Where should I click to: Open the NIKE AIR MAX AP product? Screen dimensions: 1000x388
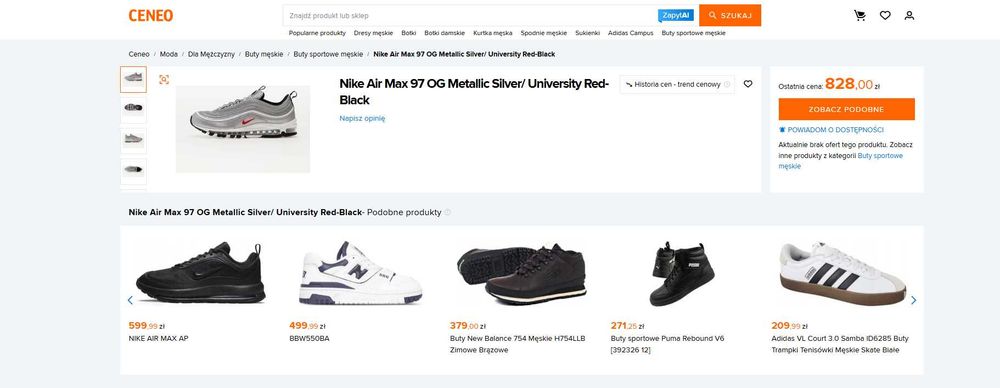point(158,338)
